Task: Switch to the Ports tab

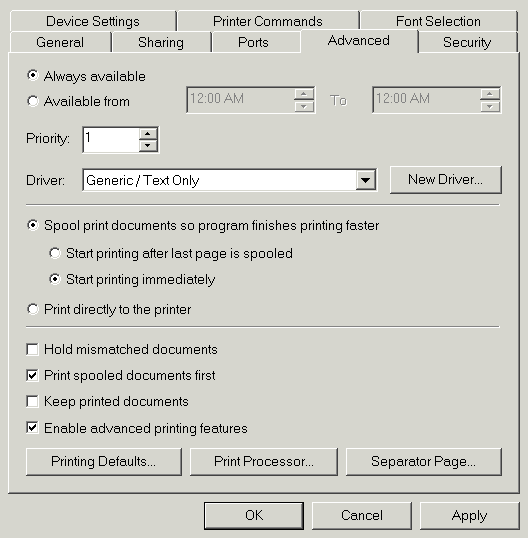Action: [253, 42]
